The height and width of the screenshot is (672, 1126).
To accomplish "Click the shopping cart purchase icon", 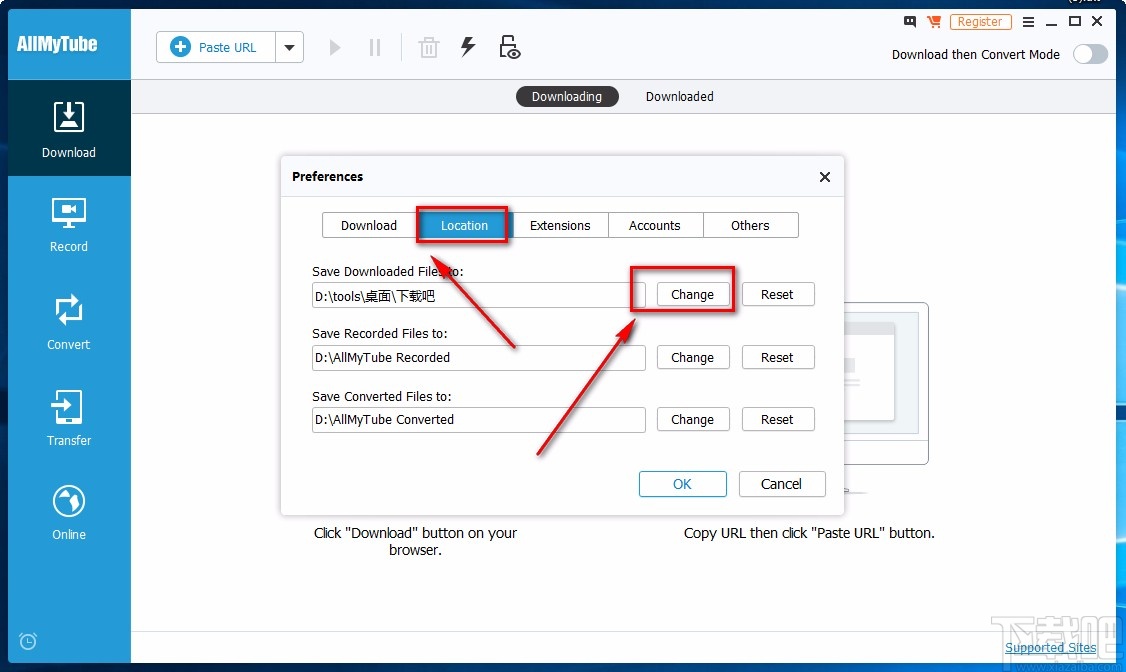I will [934, 22].
